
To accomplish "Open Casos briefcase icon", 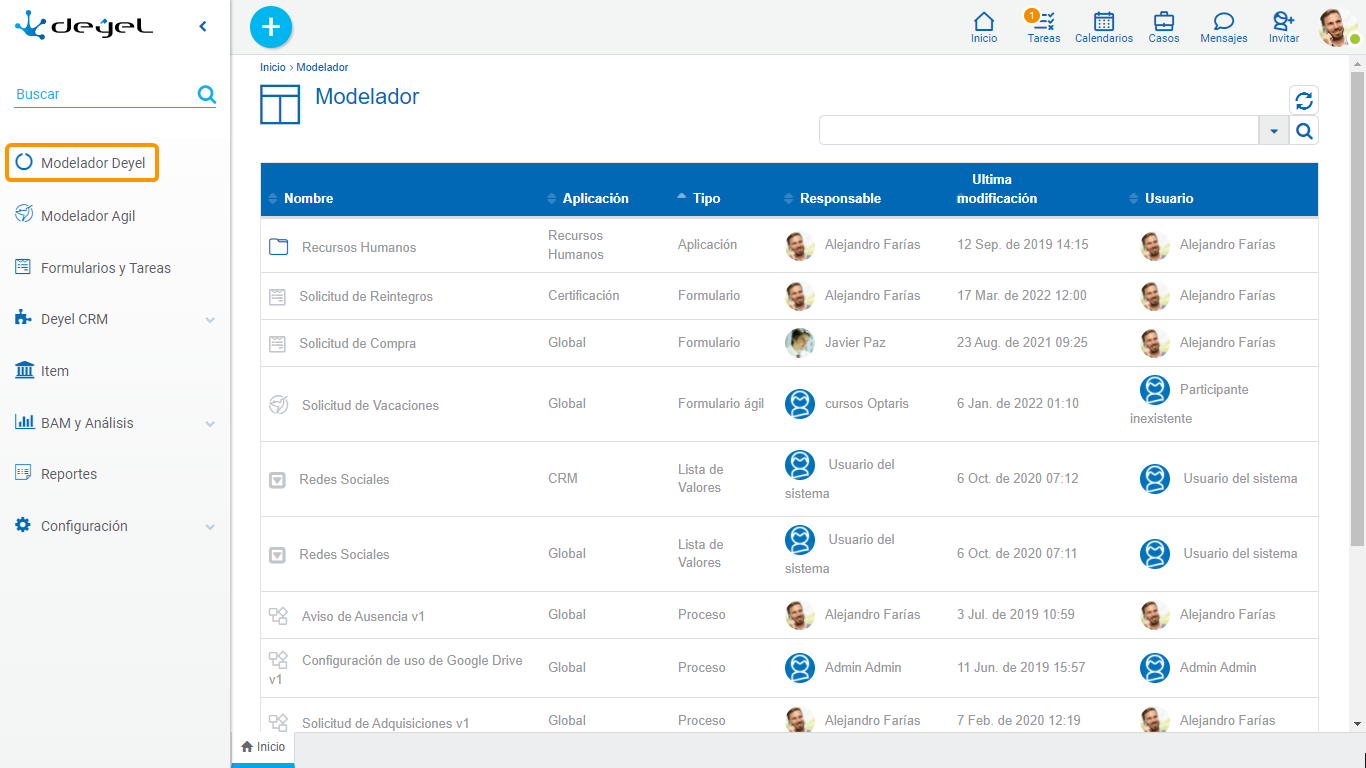I will click(1164, 27).
